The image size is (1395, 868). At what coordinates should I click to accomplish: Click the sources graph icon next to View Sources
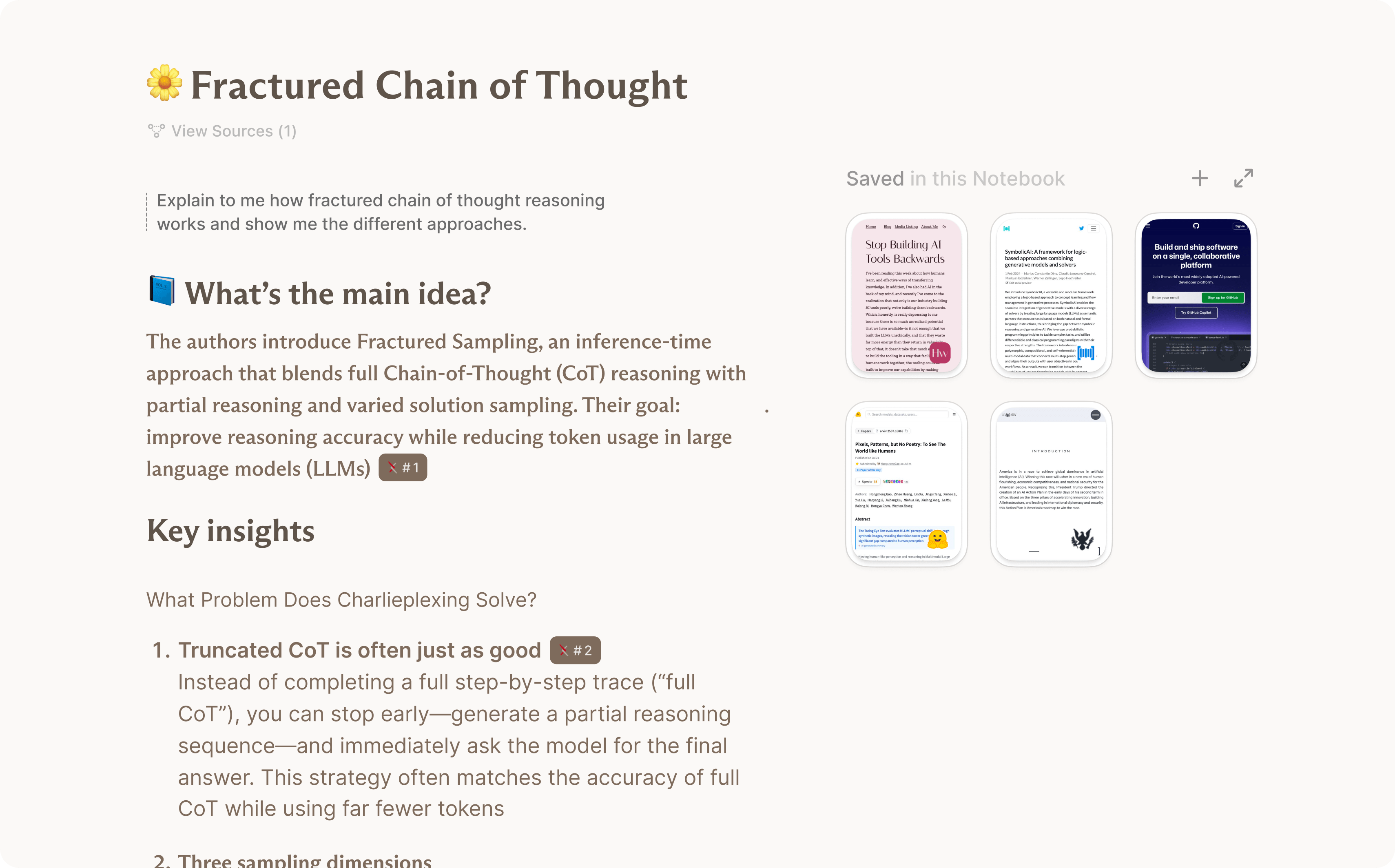[156, 131]
